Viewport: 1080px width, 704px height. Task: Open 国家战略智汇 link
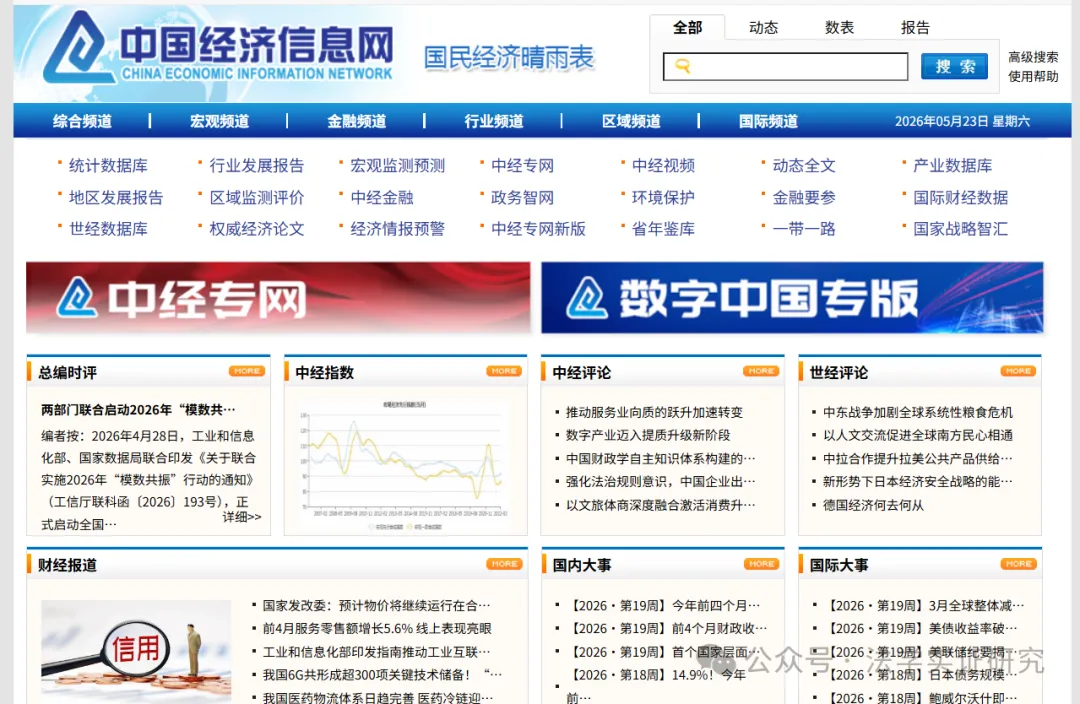pyautogui.click(x=960, y=229)
